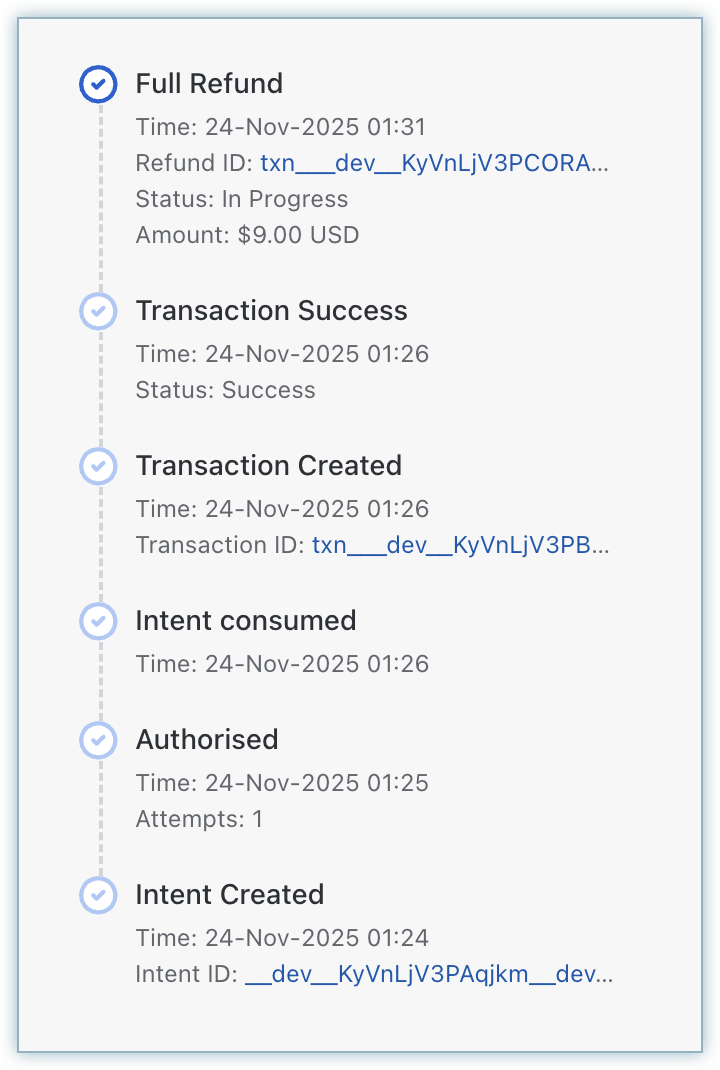Viewport: 720px width, 1070px height.
Task: Click the Intent Created checkmark icon
Action: click(98, 895)
